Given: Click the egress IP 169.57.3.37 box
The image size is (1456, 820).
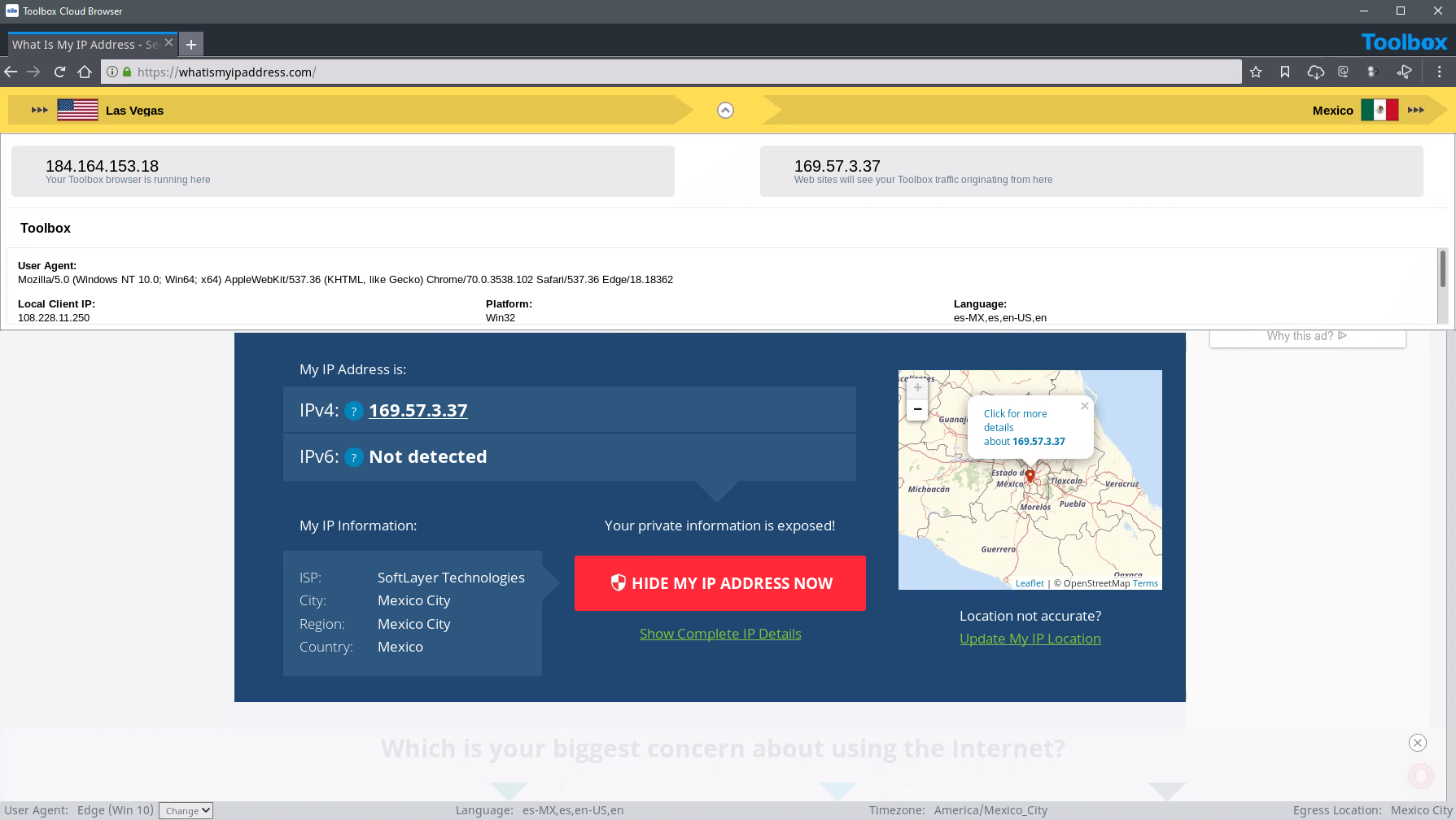Looking at the screenshot, I should [1091, 171].
